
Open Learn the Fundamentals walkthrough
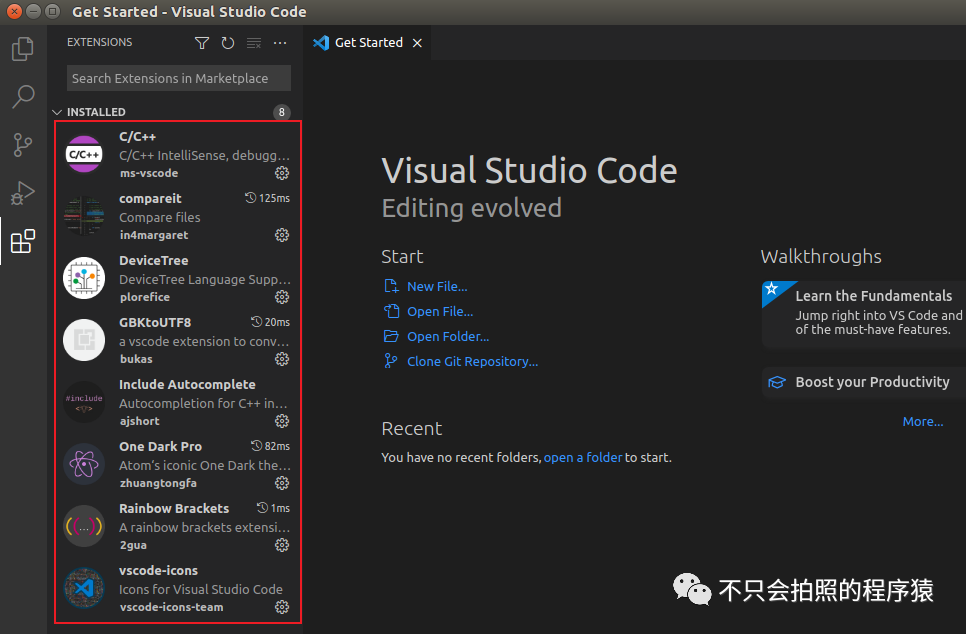(x=864, y=314)
